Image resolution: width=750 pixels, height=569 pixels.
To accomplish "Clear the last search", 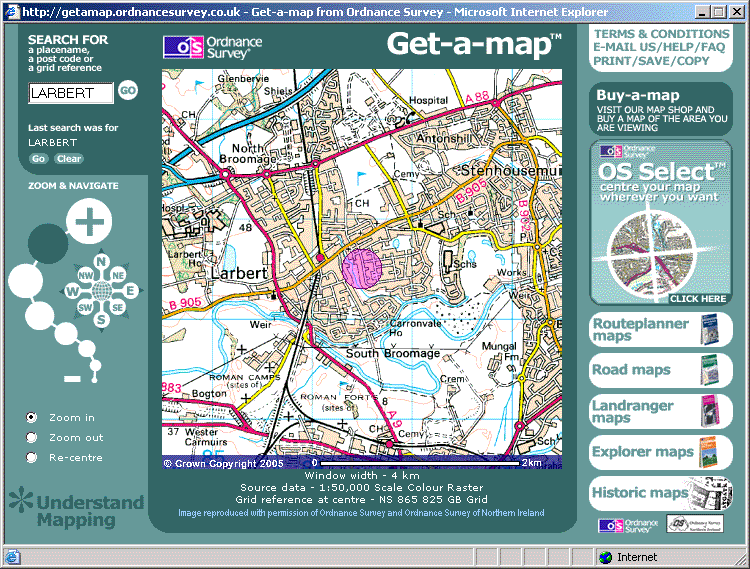I will [x=69, y=159].
